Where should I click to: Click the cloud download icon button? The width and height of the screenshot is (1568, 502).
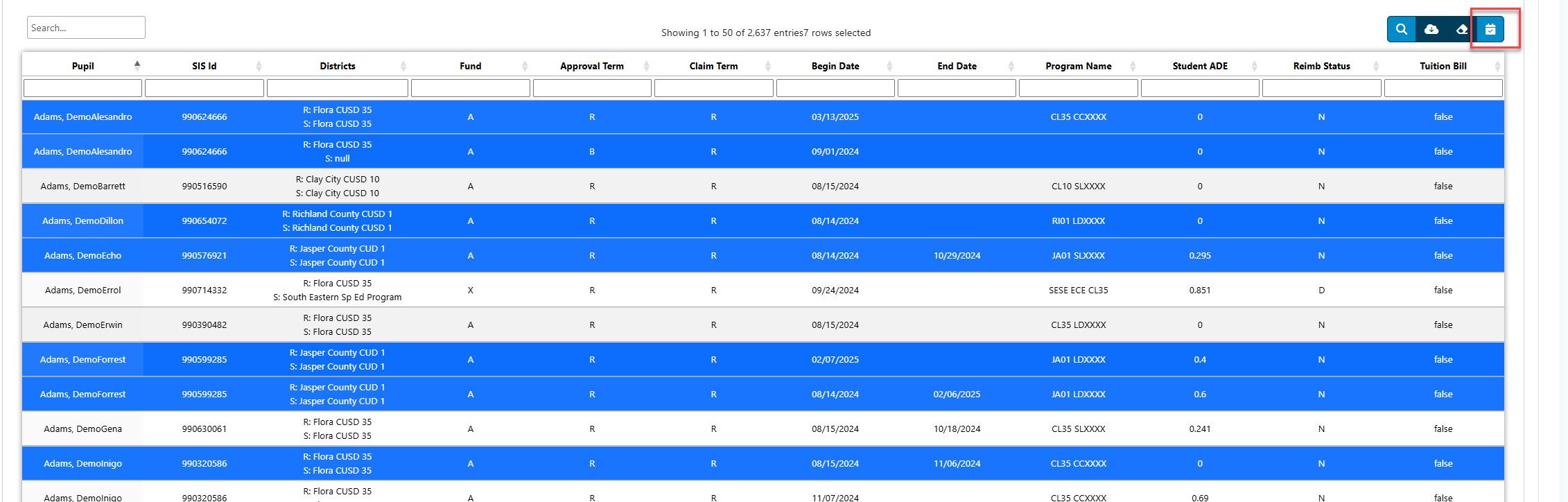[x=1431, y=29]
